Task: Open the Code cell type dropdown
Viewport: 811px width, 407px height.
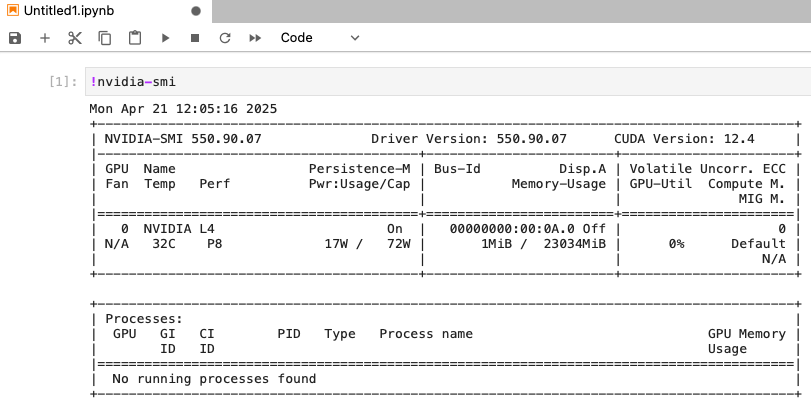Action: pyautogui.click(x=320, y=38)
